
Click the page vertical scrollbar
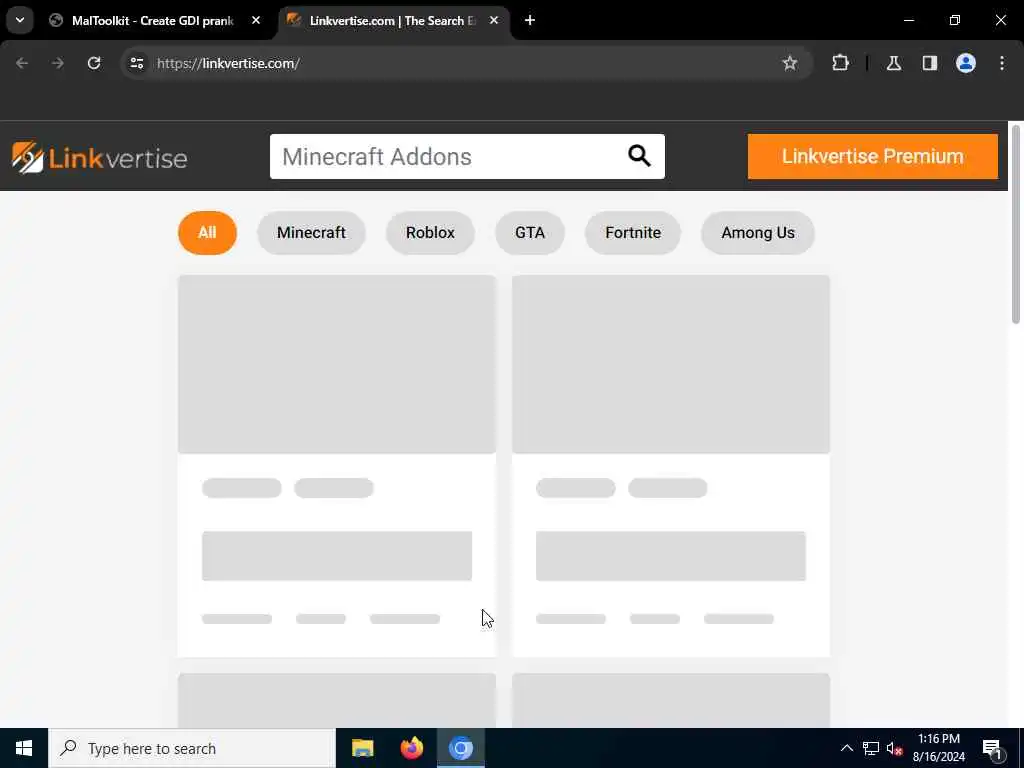[1016, 224]
